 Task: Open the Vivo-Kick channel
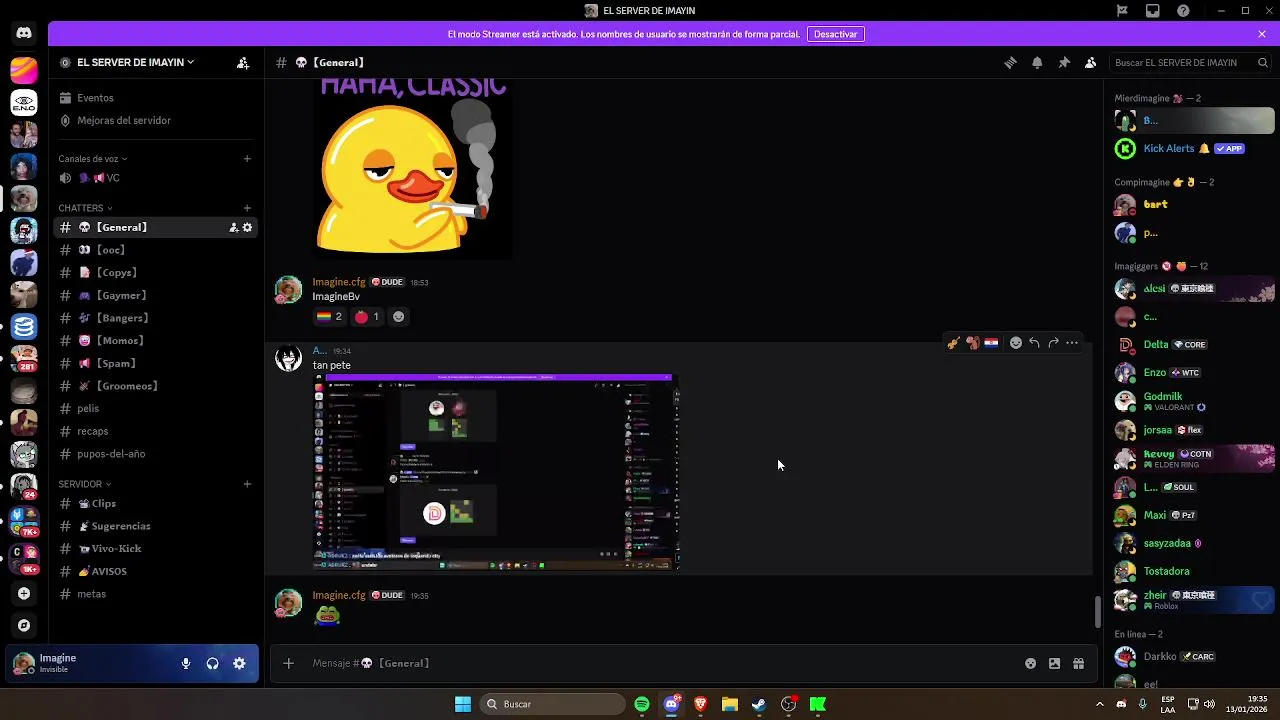point(156,548)
